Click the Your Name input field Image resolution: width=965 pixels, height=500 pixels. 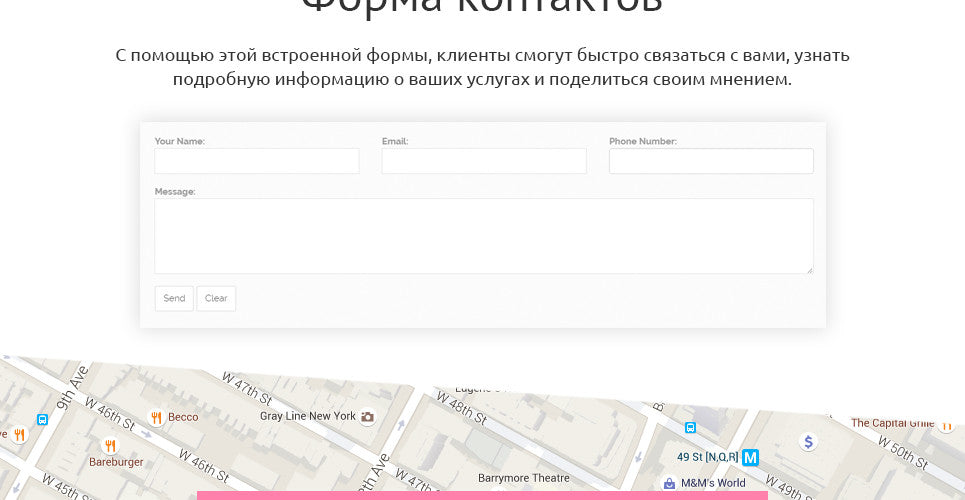point(257,161)
